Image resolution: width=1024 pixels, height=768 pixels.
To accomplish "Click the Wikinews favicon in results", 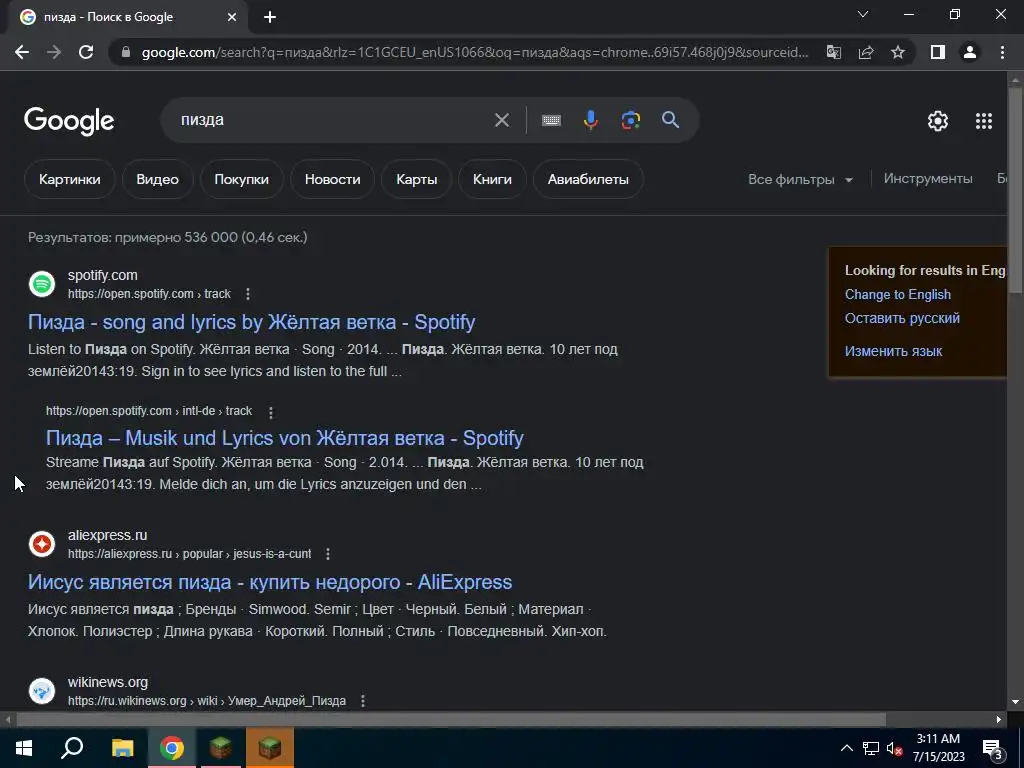I will [42, 691].
